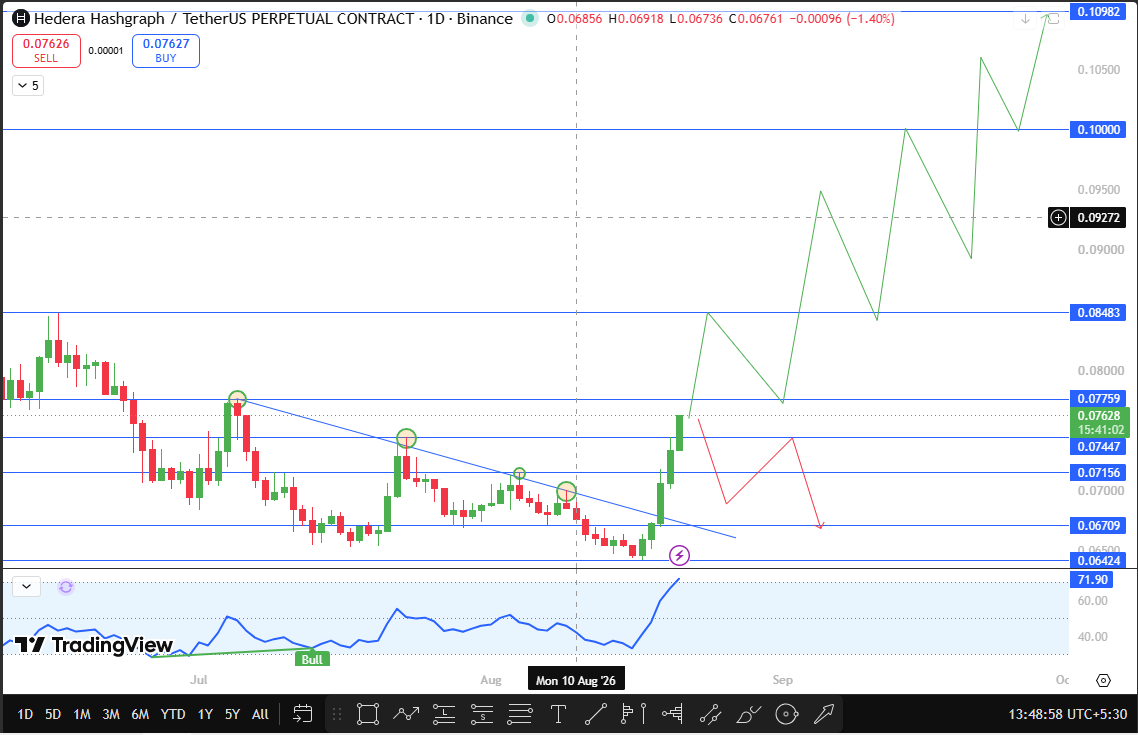Maximize the chart pane
The width and height of the screenshot is (1138, 735).
click(x=1053, y=19)
